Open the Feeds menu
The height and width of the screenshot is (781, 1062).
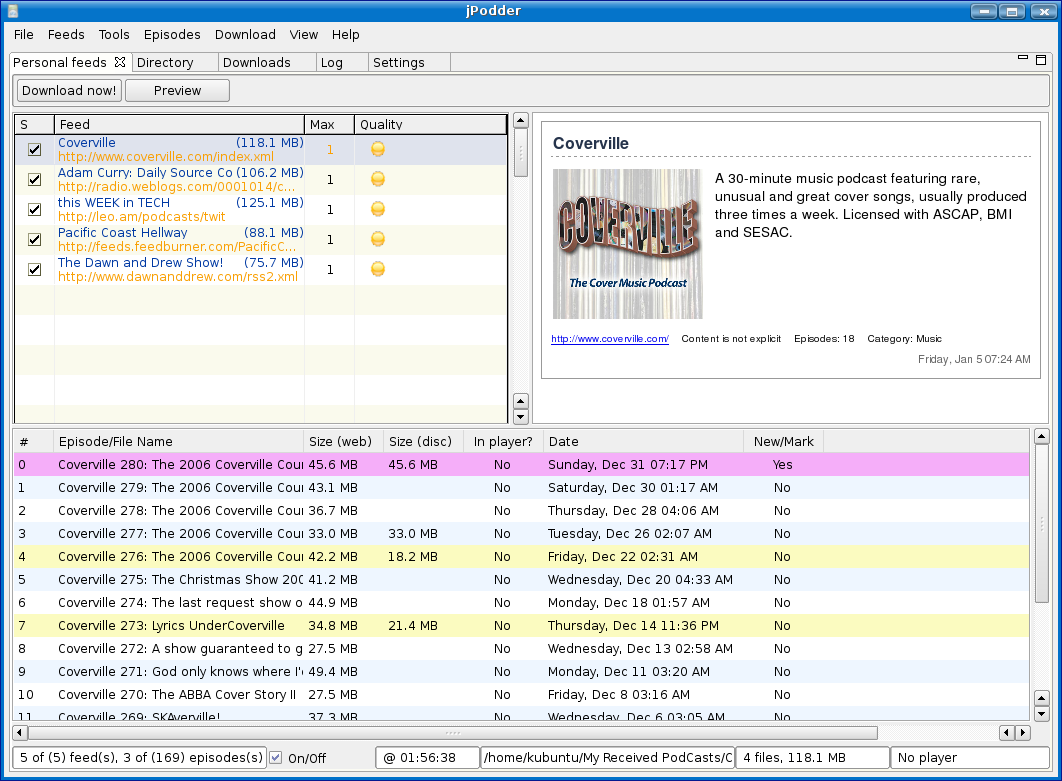pyautogui.click(x=66, y=35)
